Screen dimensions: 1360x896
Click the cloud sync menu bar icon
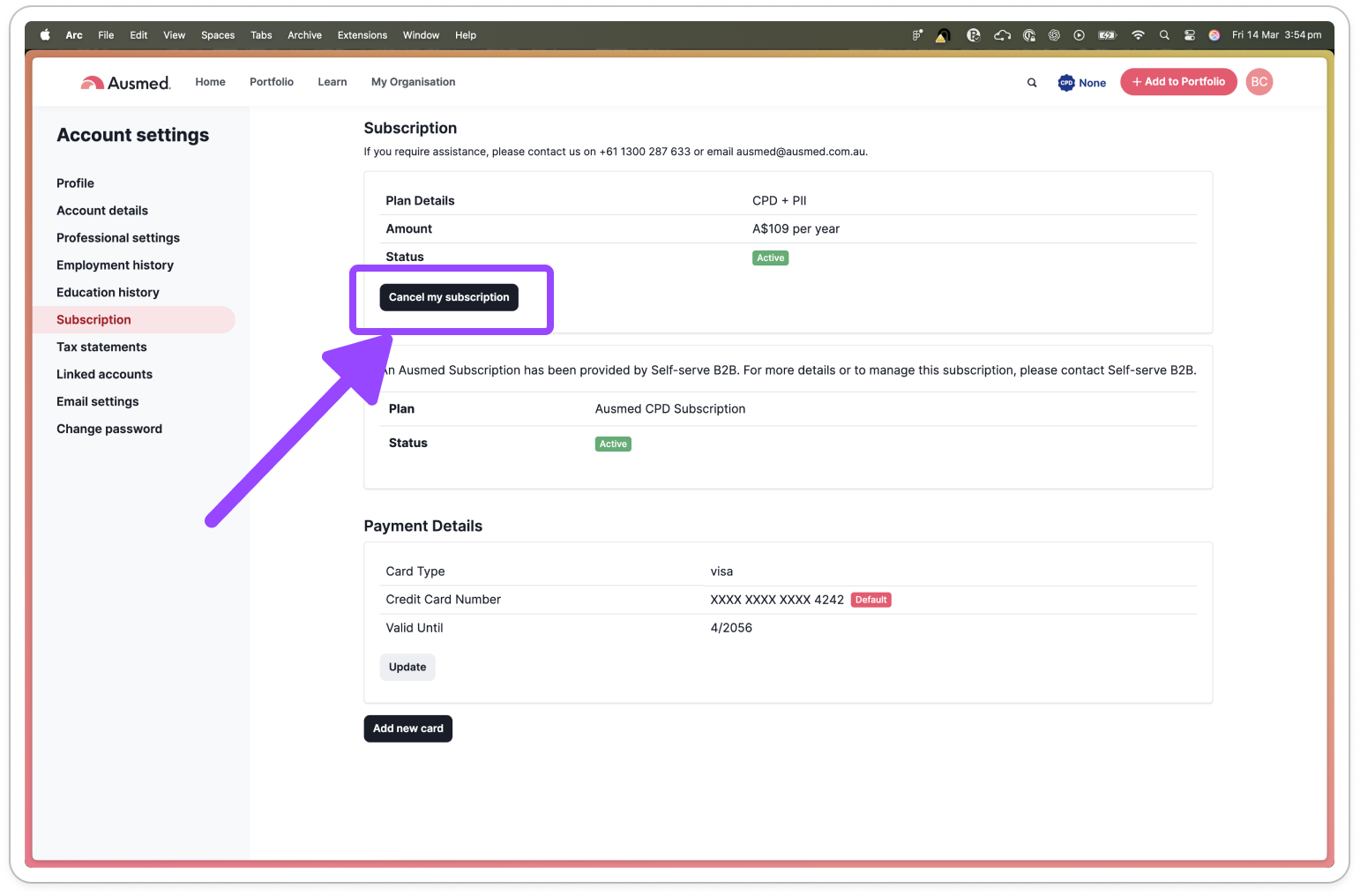click(1002, 35)
